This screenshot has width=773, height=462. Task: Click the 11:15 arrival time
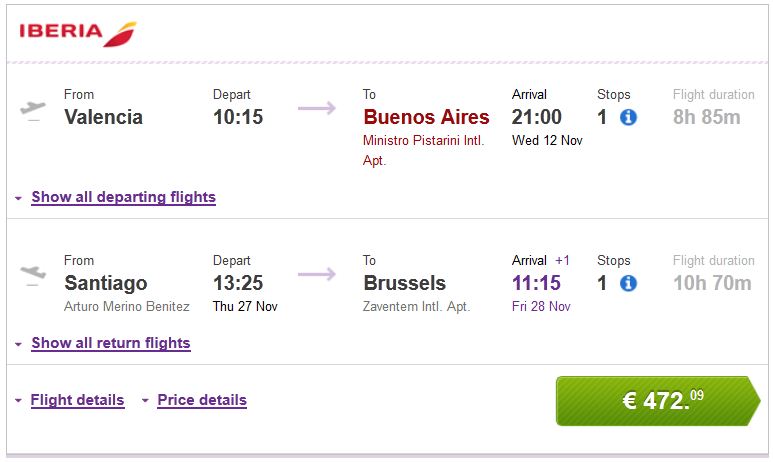[536, 283]
